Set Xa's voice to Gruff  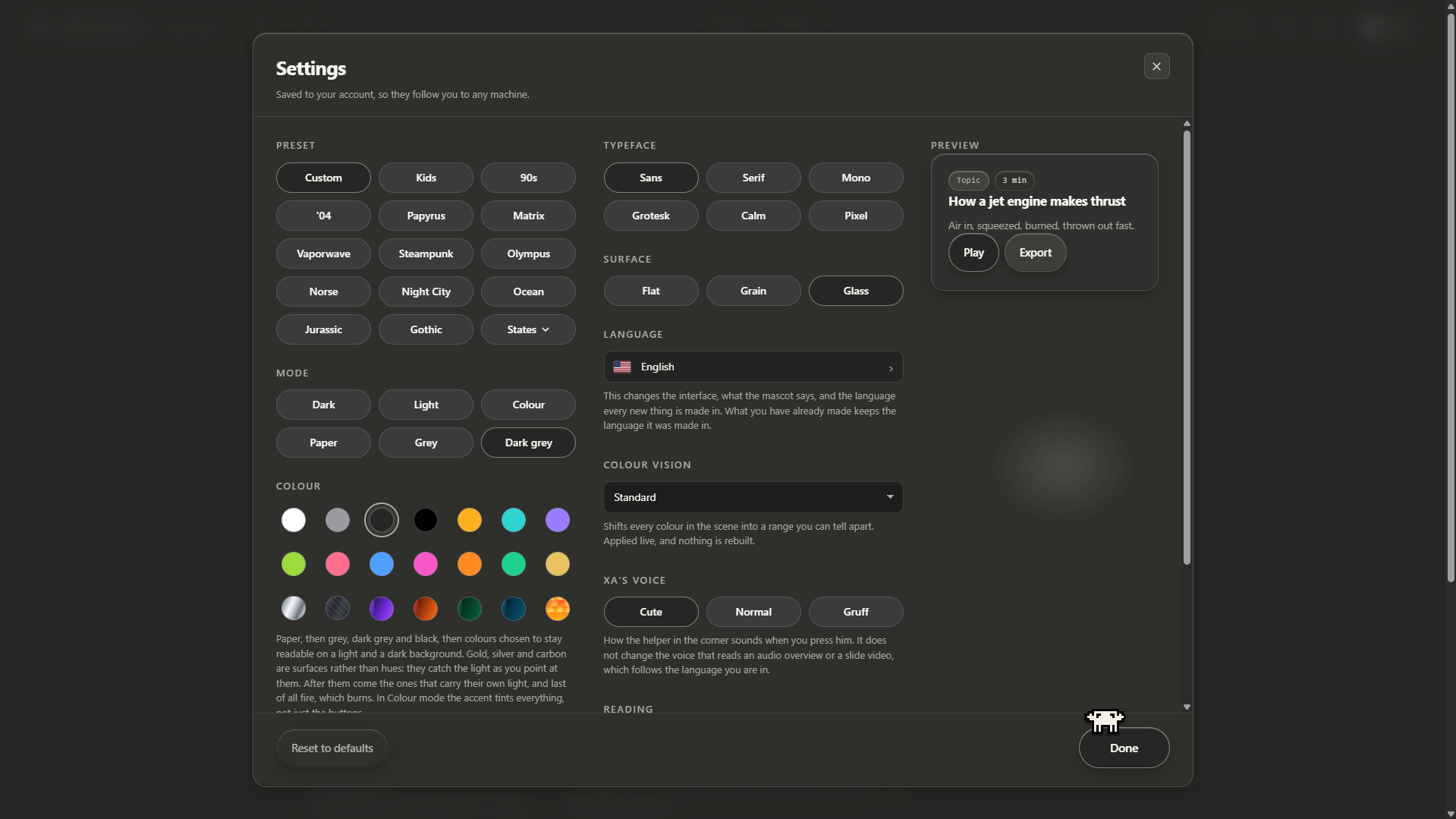856,612
